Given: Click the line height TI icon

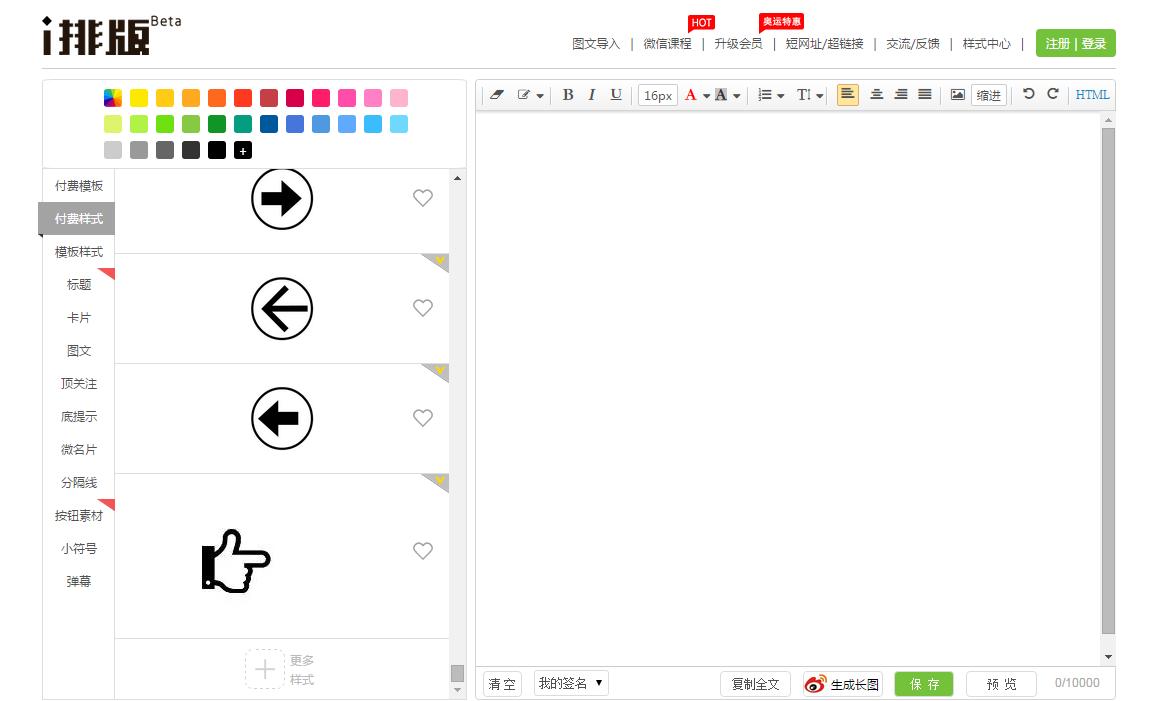Looking at the screenshot, I should coord(804,95).
